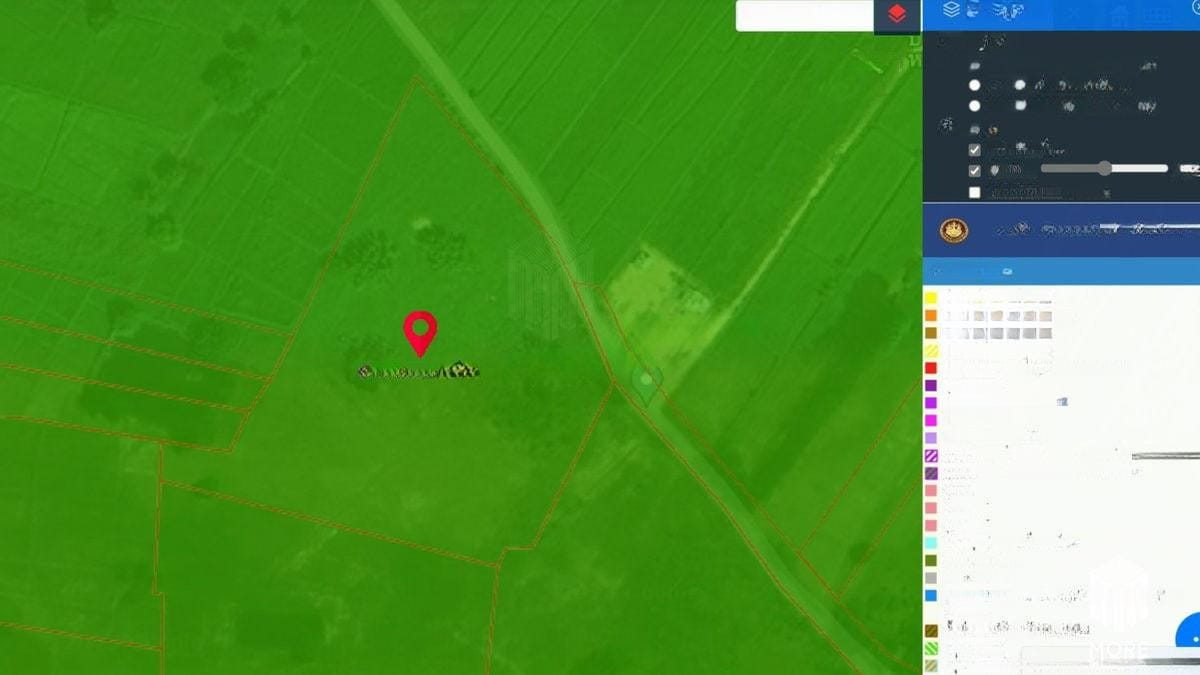Select the second radio button in layer panel
This screenshot has width=1200, height=675.
click(975, 105)
